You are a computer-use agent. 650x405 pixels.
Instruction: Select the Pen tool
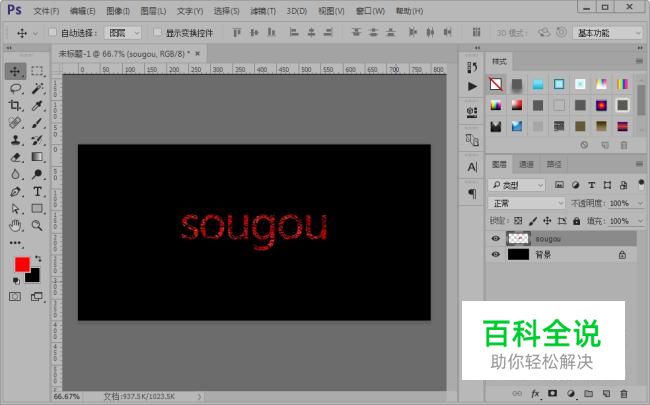[15, 192]
